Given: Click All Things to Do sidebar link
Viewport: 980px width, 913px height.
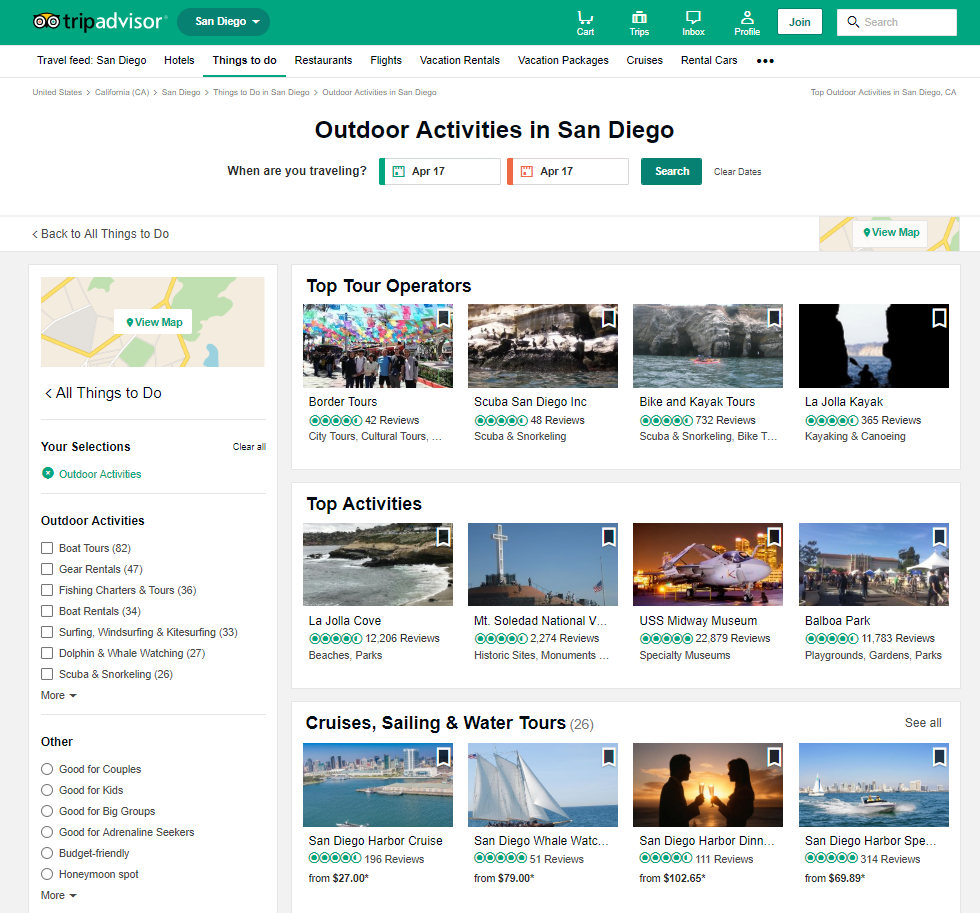Looking at the screenshot, I should [103, 392].
